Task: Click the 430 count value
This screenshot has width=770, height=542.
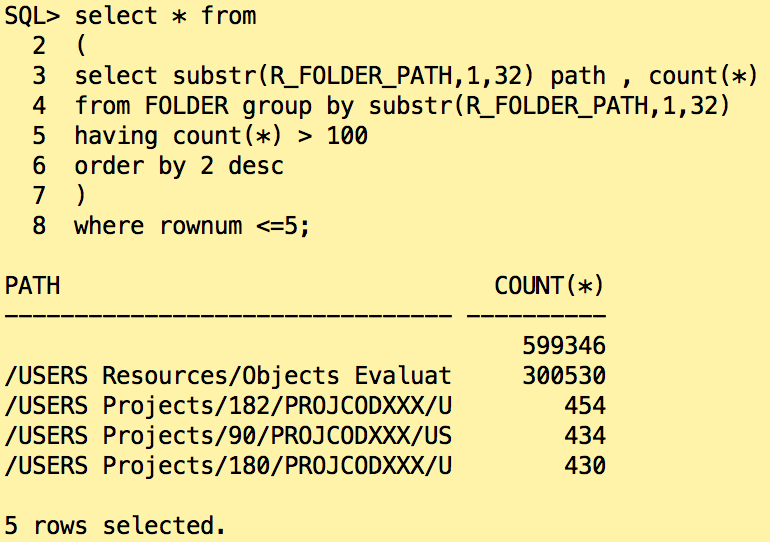Action: [x=585, y=466]
